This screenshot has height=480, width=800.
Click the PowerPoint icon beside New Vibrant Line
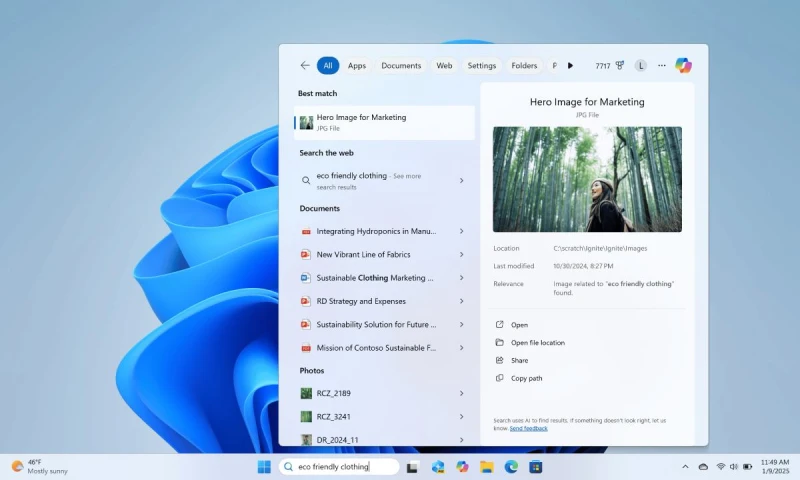(x=306, y=255)
